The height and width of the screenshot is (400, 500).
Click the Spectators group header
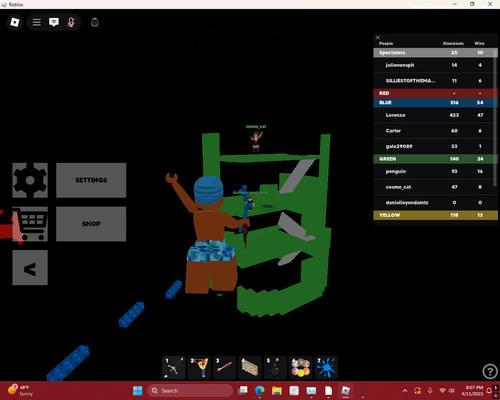pyautogui.click(x=433, y=53)
